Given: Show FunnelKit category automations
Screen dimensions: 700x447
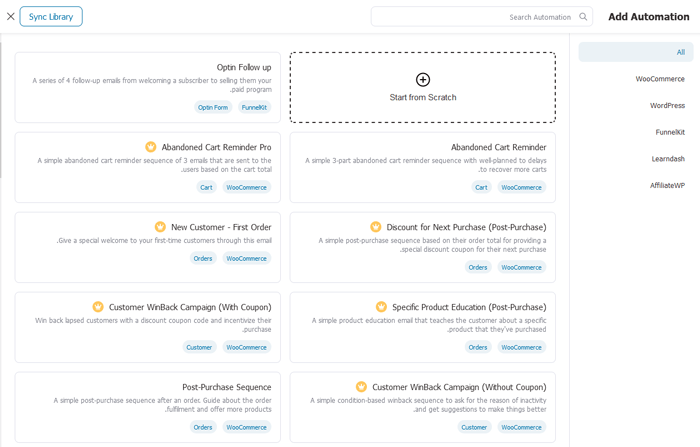Looking at the screenshot, I should click(670, 132).
